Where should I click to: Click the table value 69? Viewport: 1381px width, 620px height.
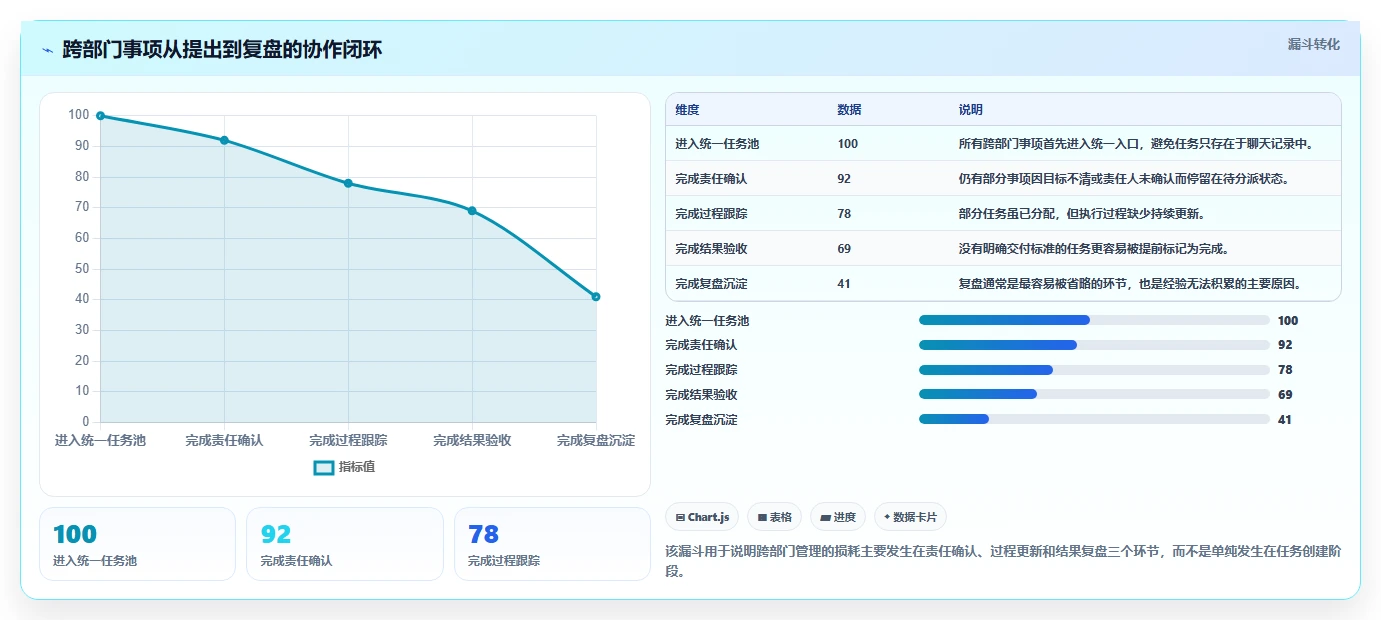(x=844, y=249)
